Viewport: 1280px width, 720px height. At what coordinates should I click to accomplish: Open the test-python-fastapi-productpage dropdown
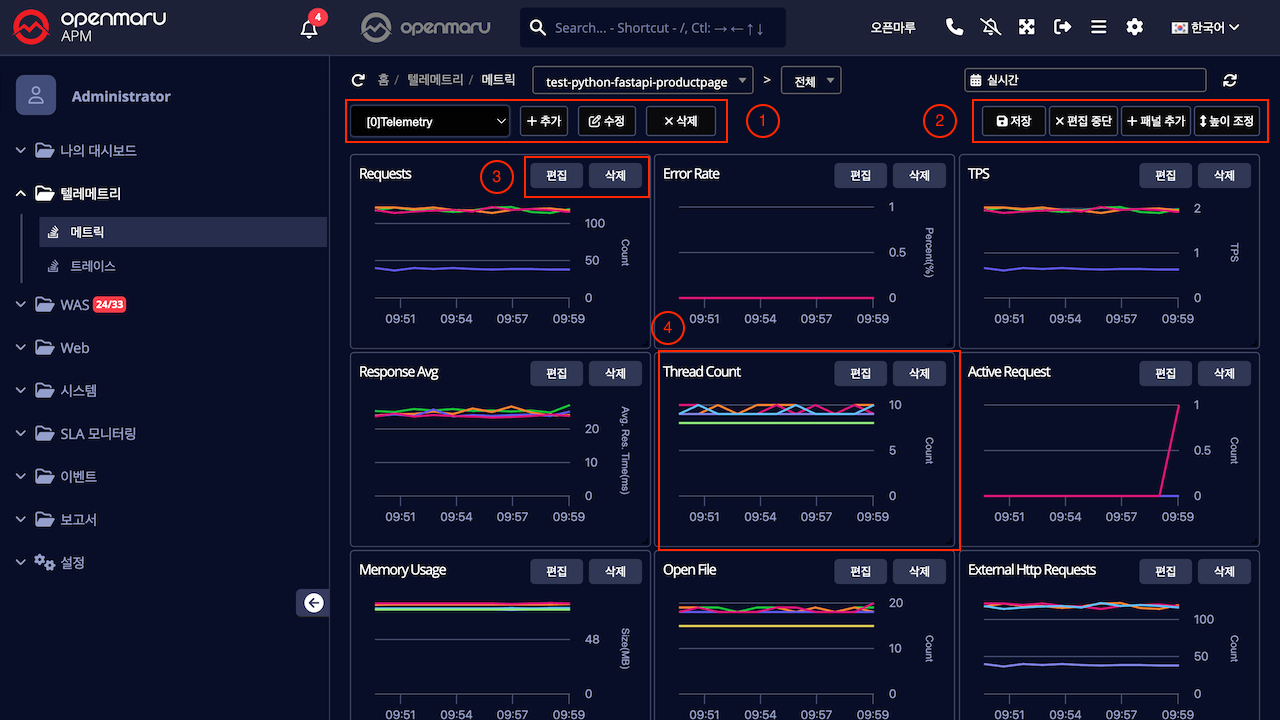[643, 80]
